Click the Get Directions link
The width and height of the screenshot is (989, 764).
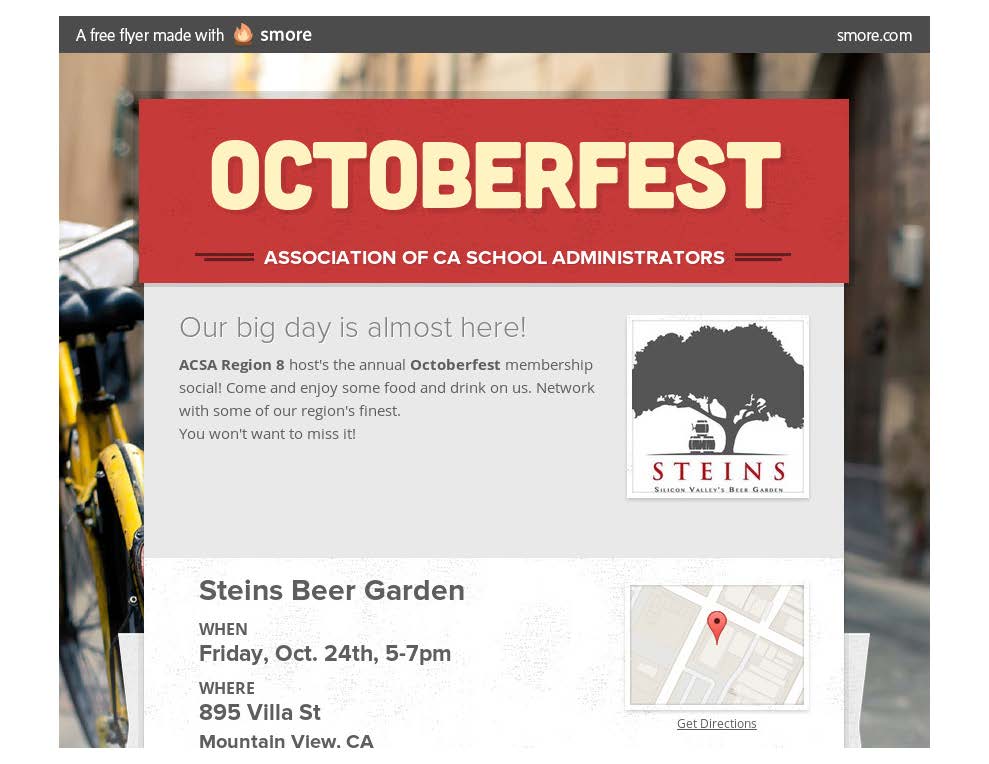coord(717,724)
